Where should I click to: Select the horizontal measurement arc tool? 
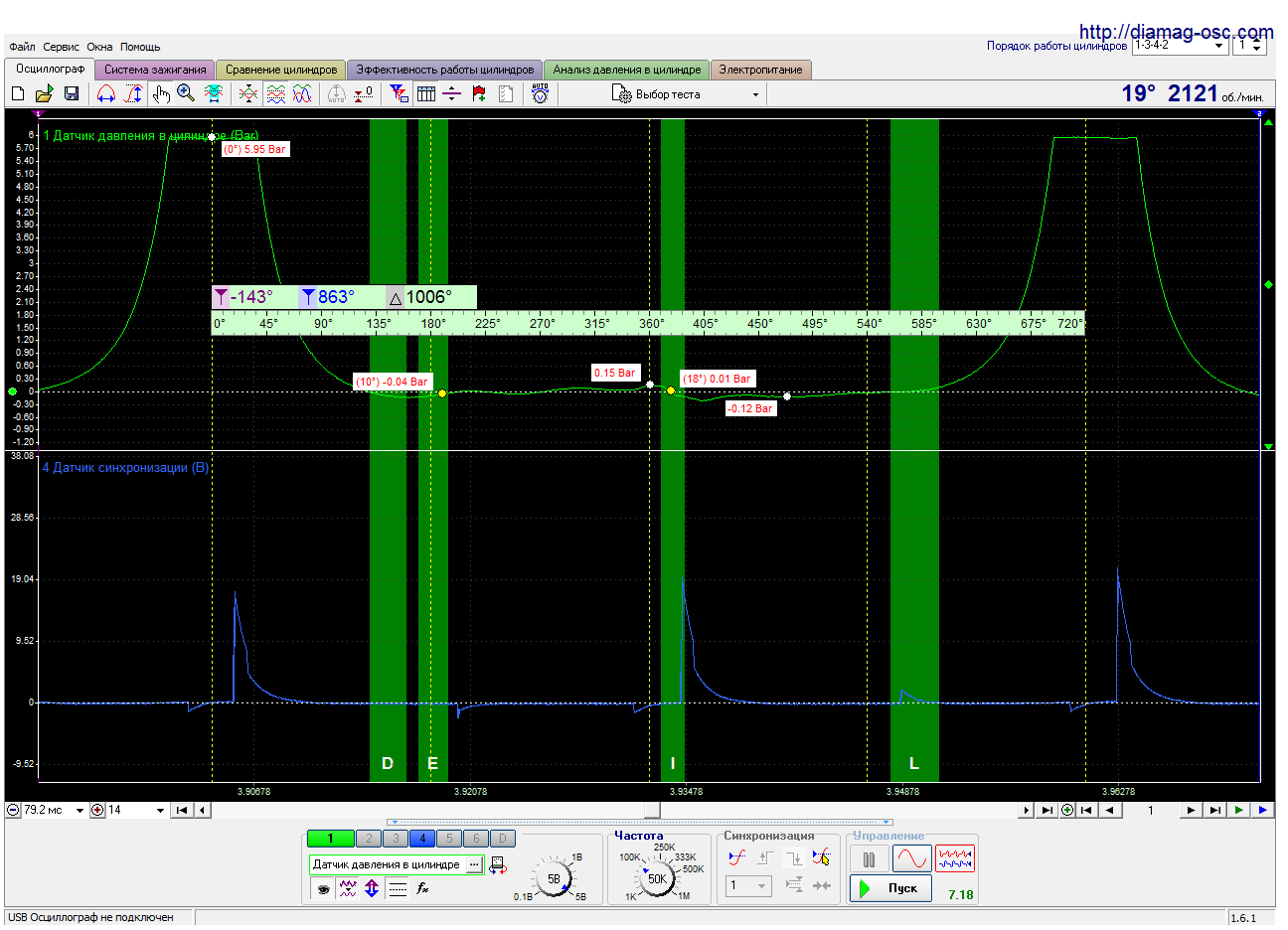point(106,93)
